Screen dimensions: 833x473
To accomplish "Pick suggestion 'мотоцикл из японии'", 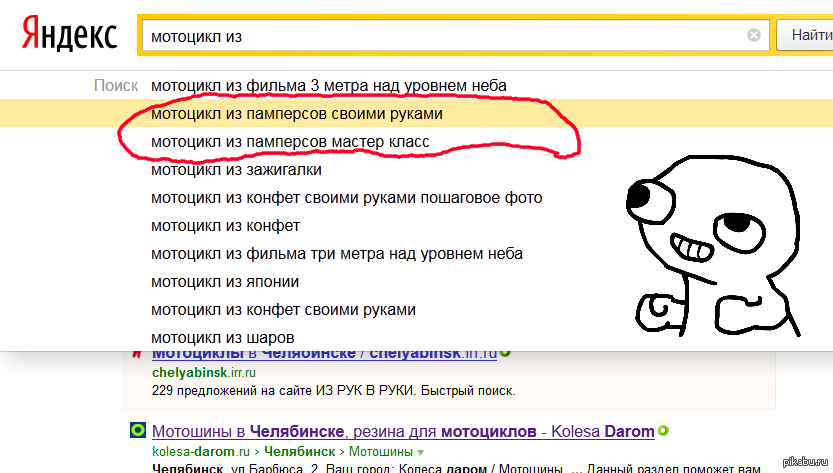I will coord(225,282).
